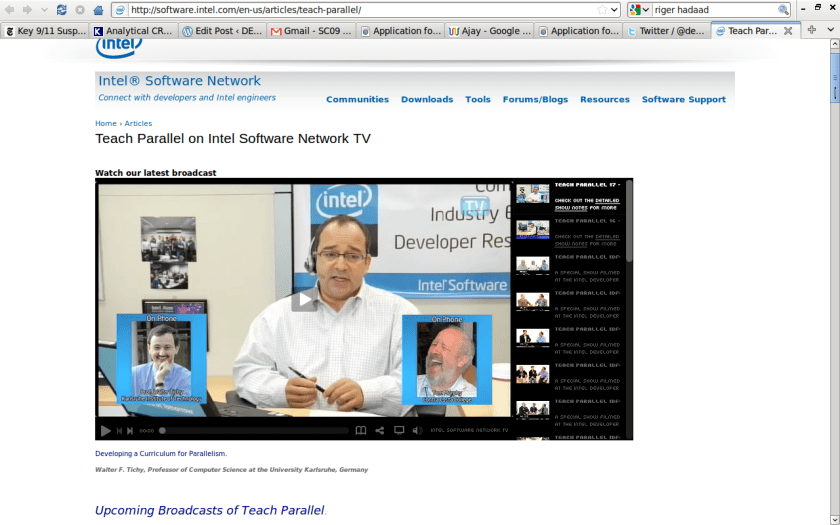
Task: Reload the current page
Action: pyautogui.click(x=62, y=10)
